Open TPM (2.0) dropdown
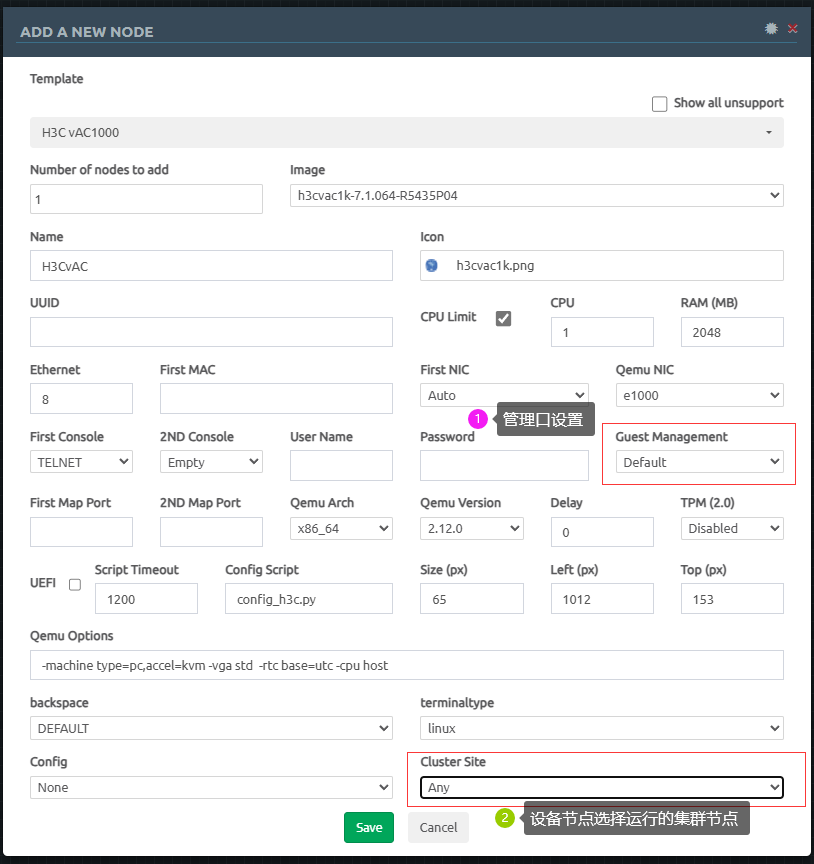 tap(732, 528)
